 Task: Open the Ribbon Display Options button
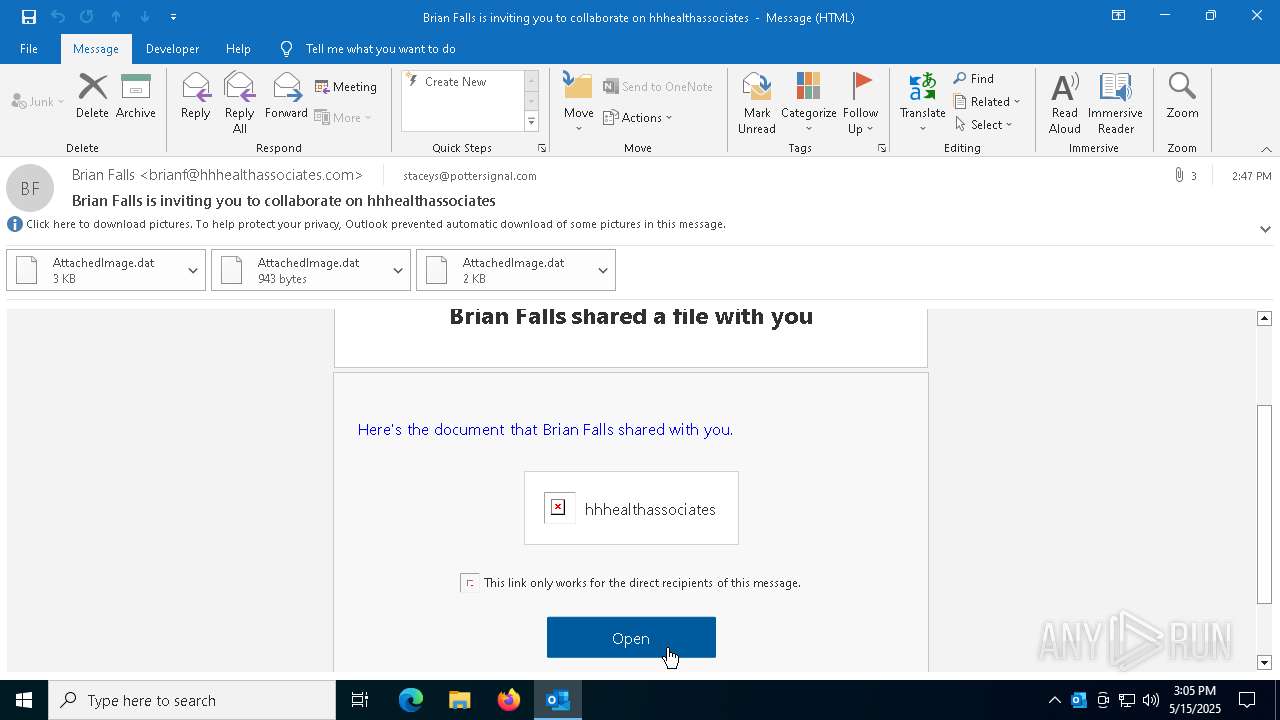click(1118, 16)
